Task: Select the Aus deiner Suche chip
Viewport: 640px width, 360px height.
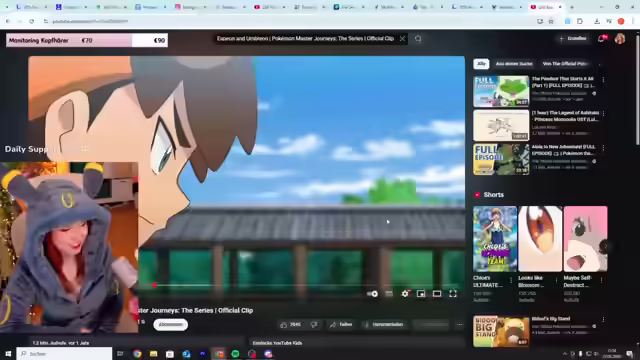Action: [514, 64]
